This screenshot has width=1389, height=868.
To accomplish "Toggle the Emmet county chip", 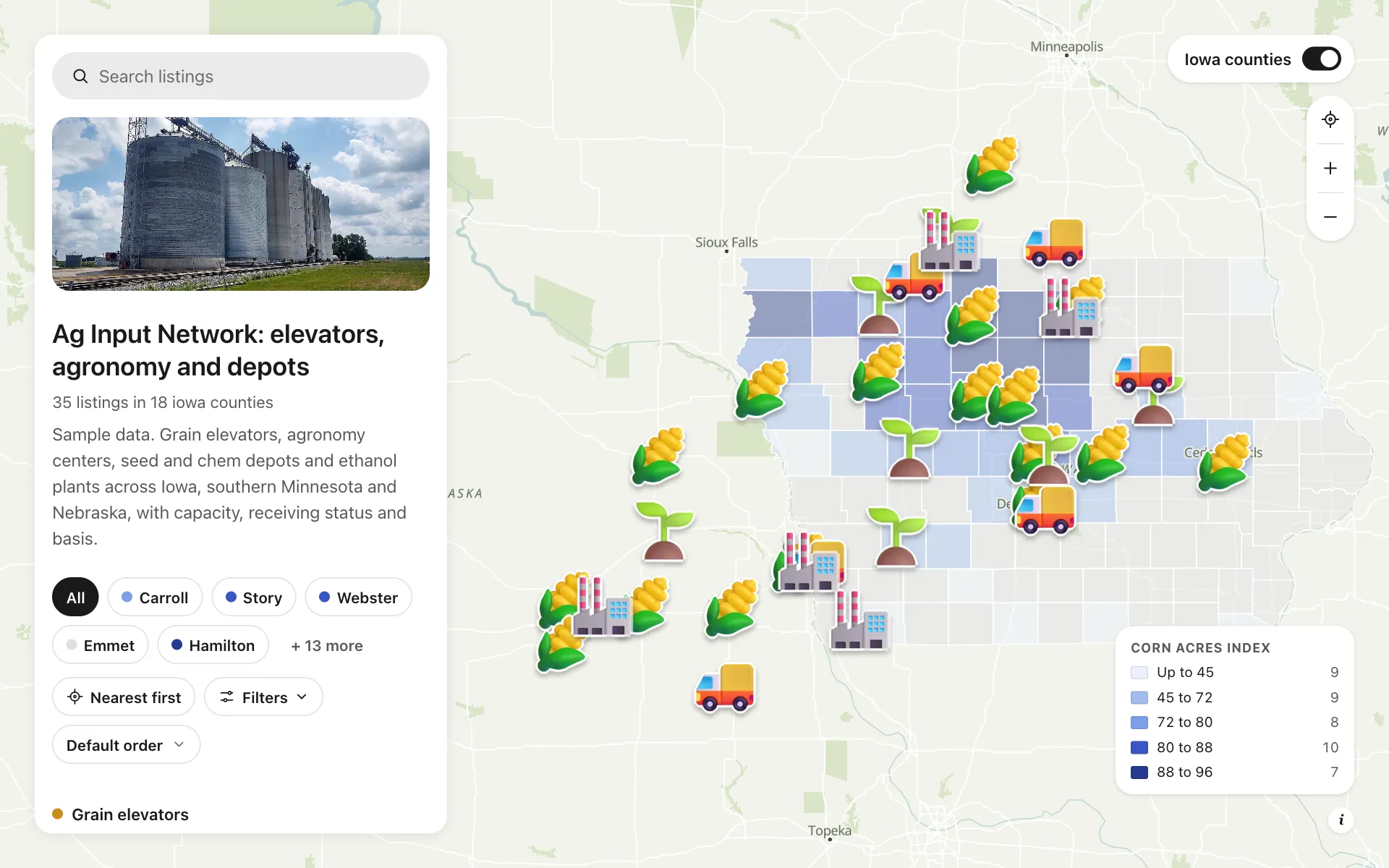I will (x=100, y=645).
